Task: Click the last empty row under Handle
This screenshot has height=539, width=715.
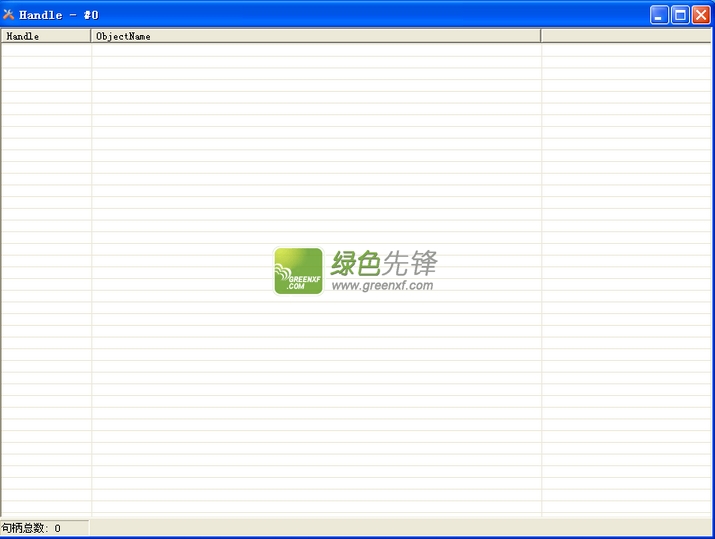Action: [x=45, y=508]
